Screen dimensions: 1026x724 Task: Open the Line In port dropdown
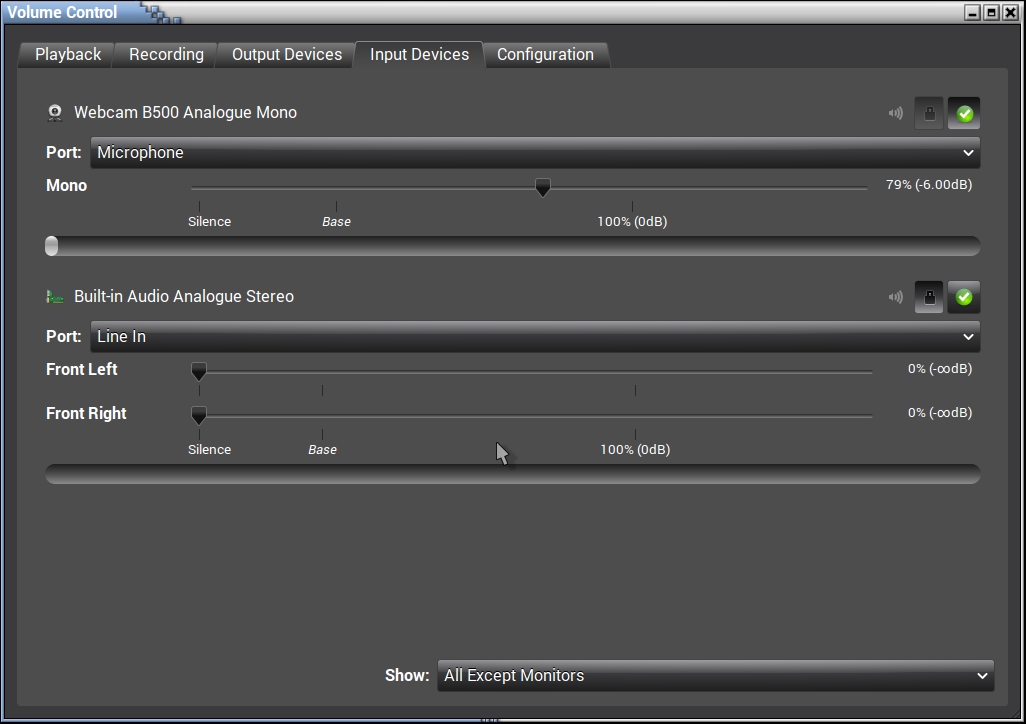click(535, 337)
